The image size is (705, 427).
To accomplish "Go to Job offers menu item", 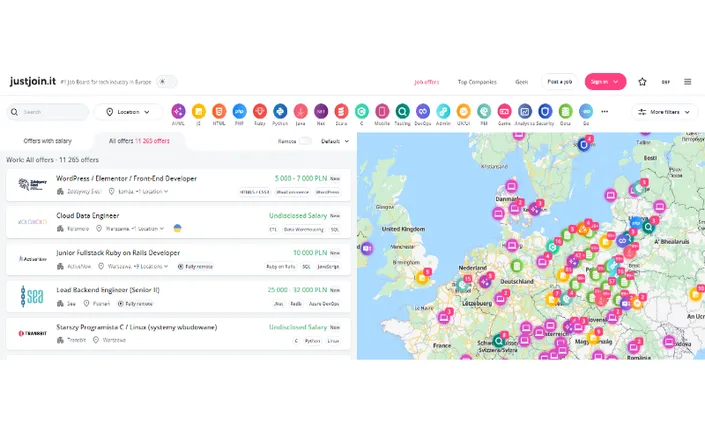I will 427,82.
